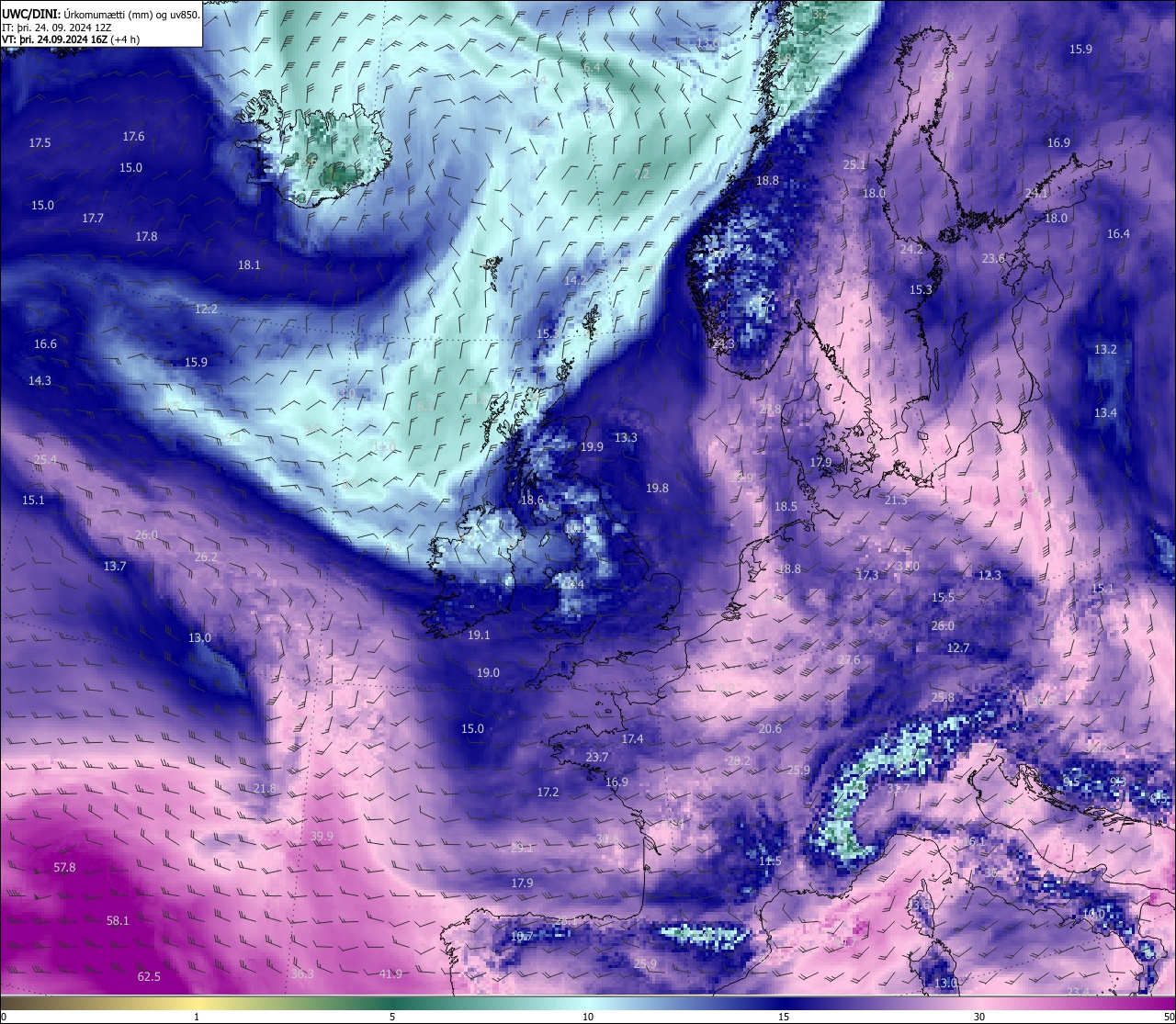Click the color scale tick label 1
Screen dimensions: 1176x1024
click(197, 1017)
